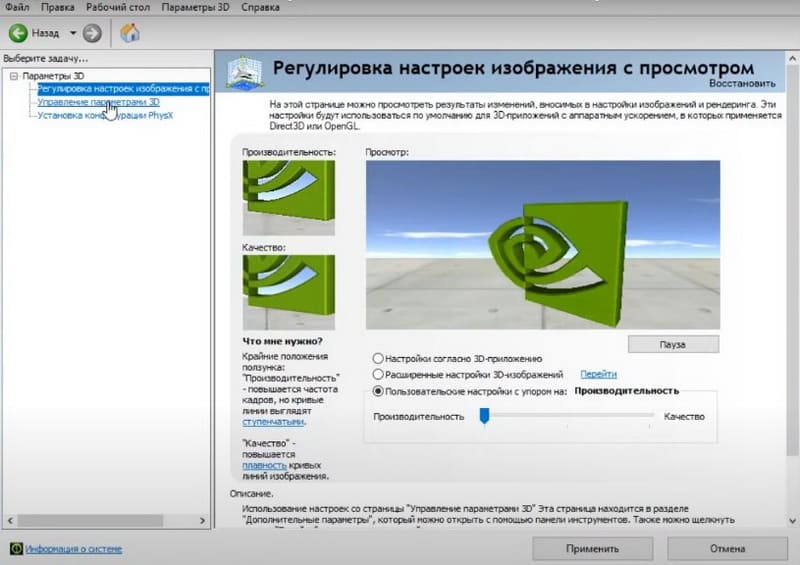Click the green Back arrow icon
This screenshot has height=565, width=800.
click(17, 33)
